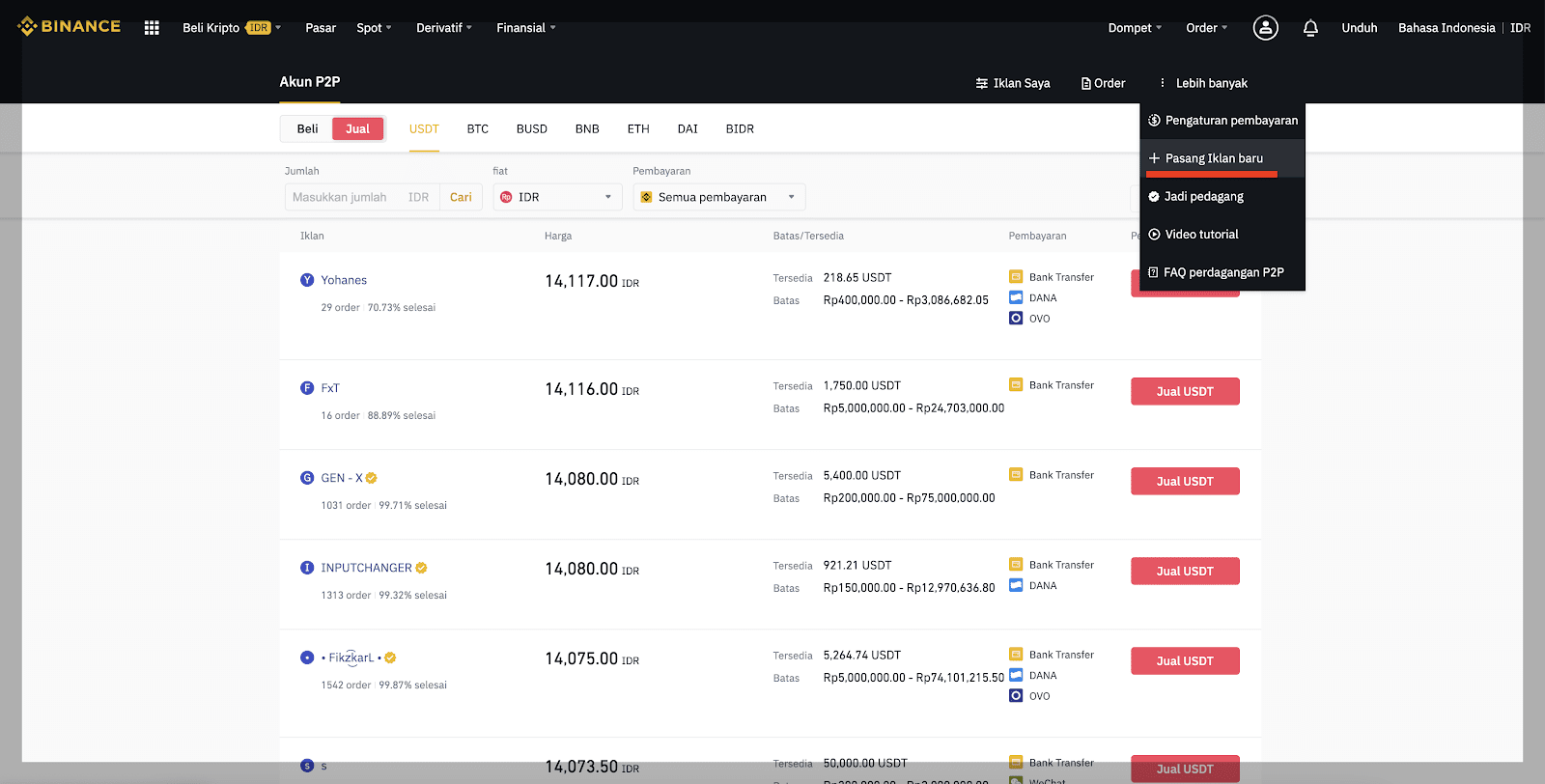This screenshot has height=784, width=1545.
Task: Select the BUSD tab
Action: [x=532, y=129]
